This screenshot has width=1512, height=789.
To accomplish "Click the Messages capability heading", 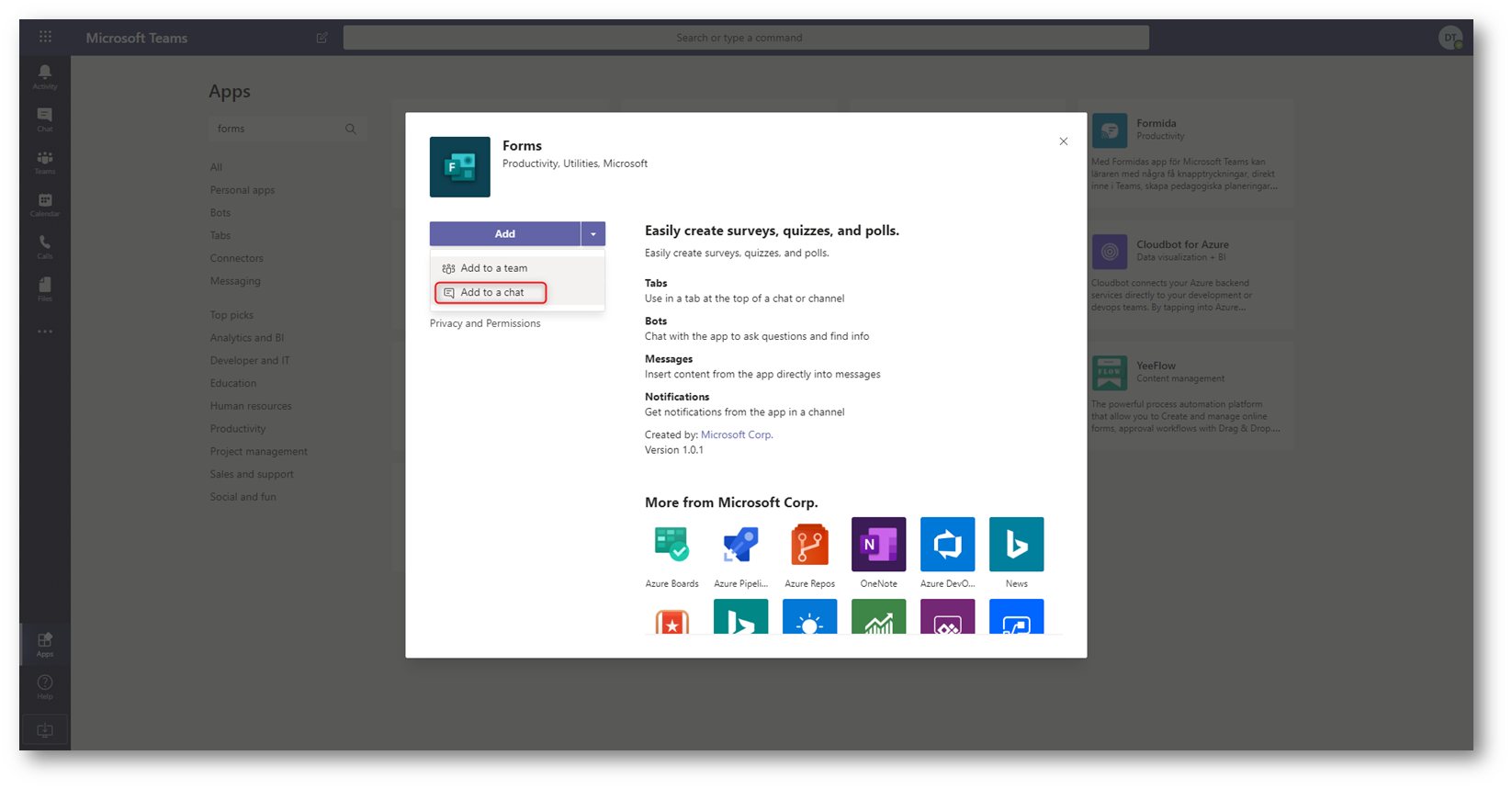I will (669, 359).
